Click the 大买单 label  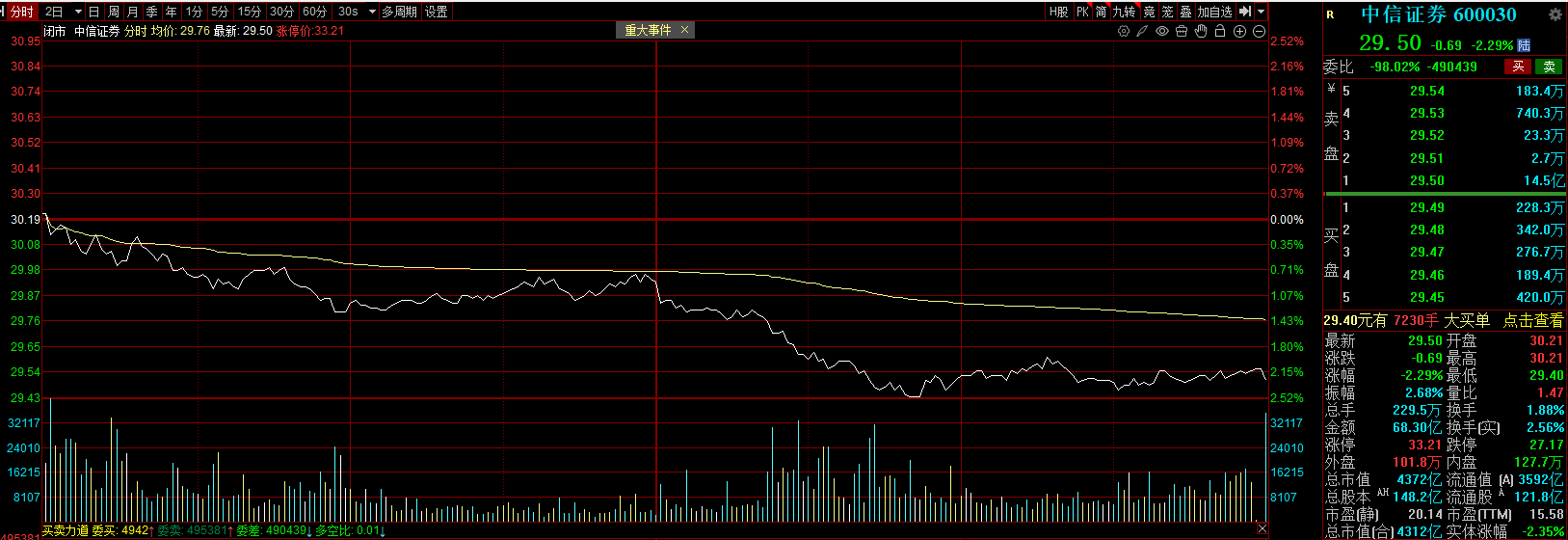click(x=1467, y=320)
